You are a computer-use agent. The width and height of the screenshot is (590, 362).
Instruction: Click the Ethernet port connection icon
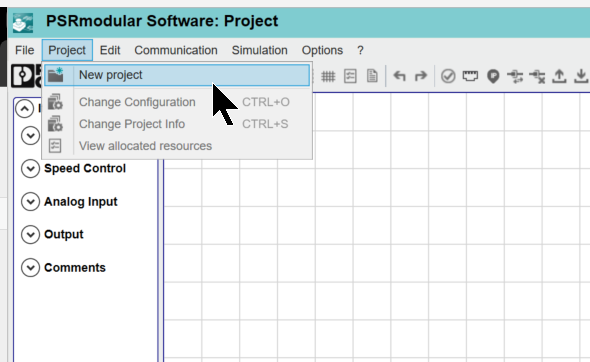coord(470,76)
